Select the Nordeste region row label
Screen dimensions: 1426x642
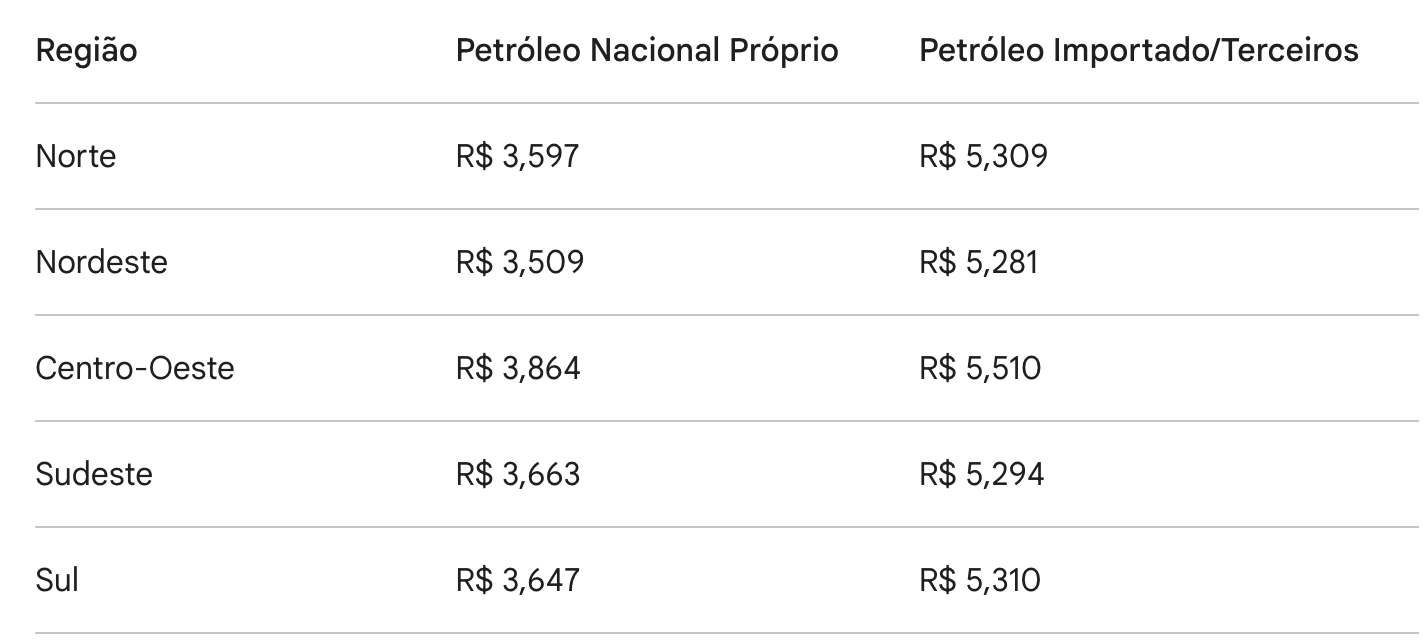(x=101, y=262)
